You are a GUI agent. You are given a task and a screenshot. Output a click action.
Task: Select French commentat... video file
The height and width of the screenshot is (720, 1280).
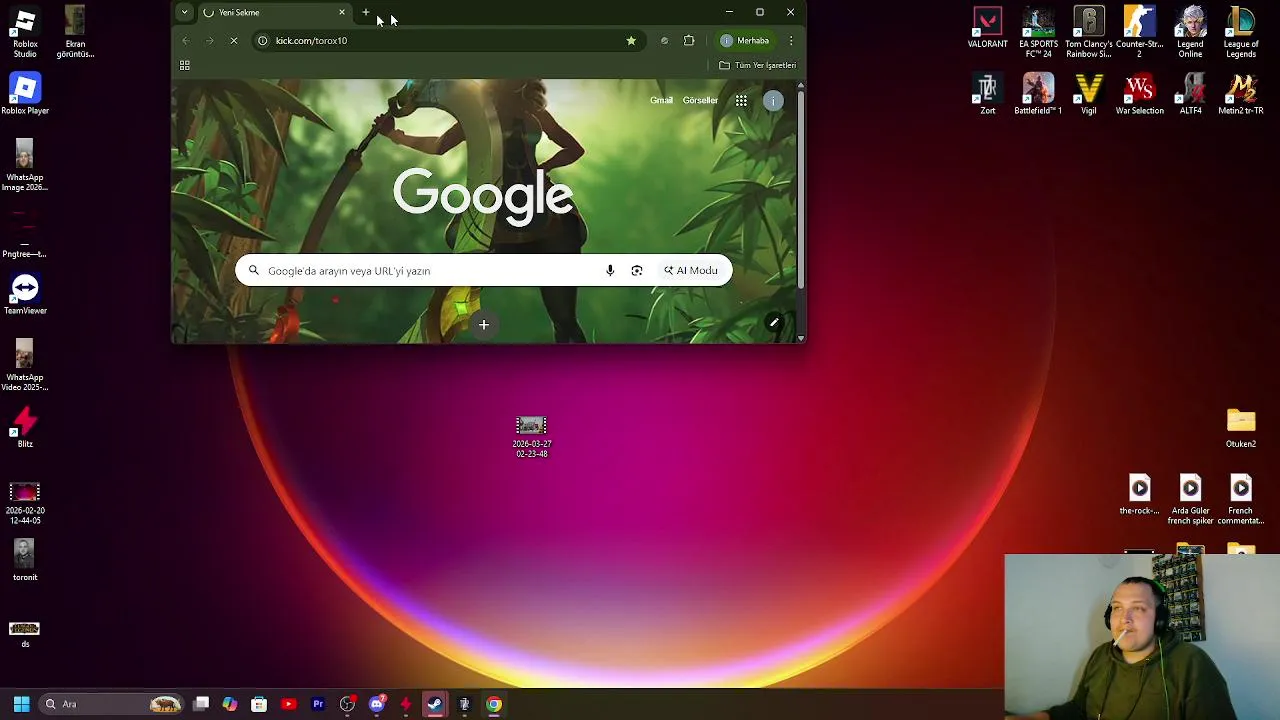[1241, 500]
